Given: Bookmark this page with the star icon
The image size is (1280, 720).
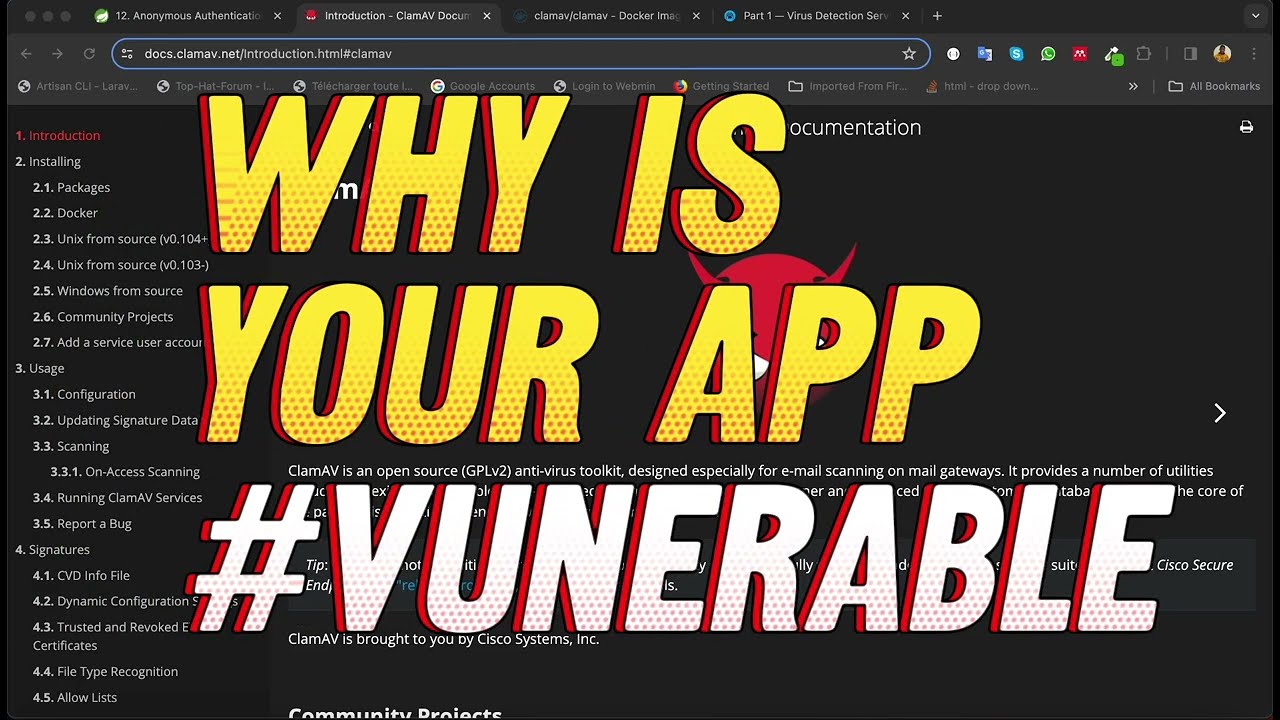Looking at the screenshot, I should point(909,54).
